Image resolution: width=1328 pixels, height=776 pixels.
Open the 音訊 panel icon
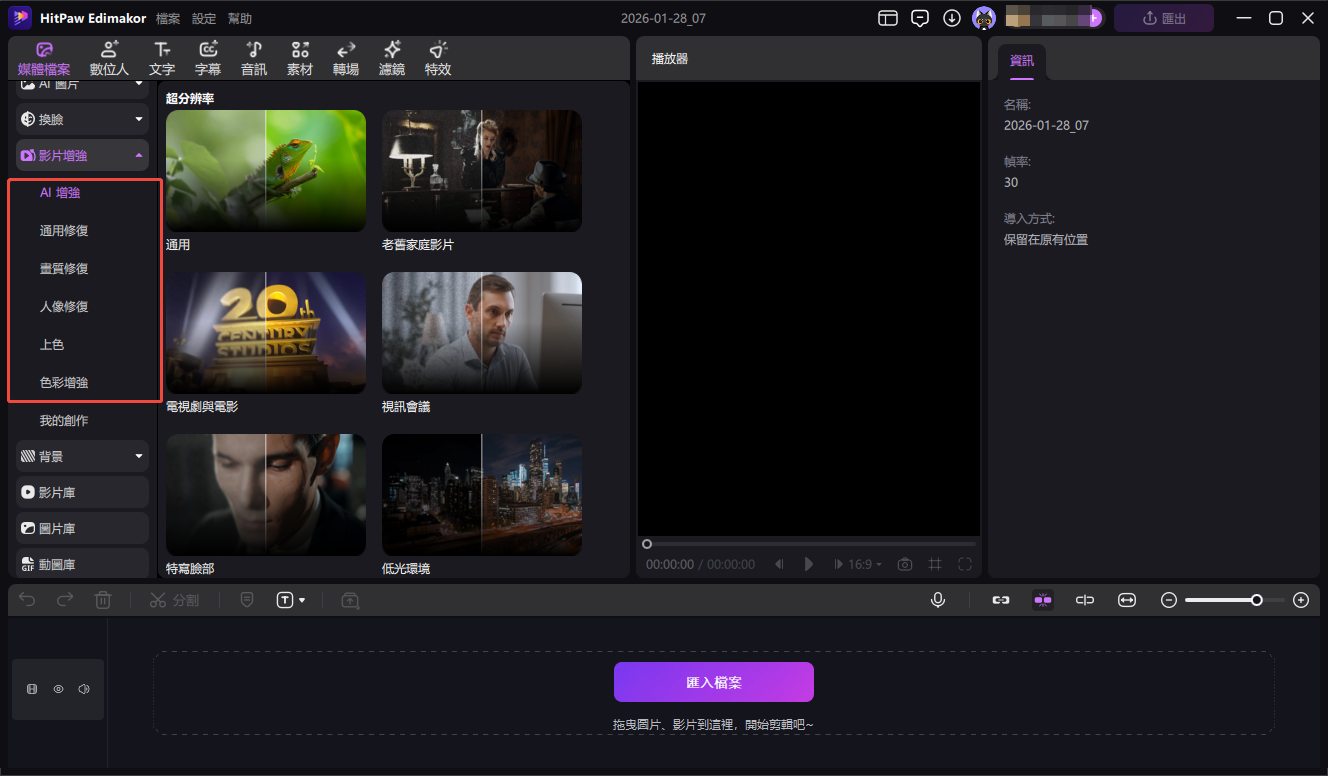[x=253, y=57]
